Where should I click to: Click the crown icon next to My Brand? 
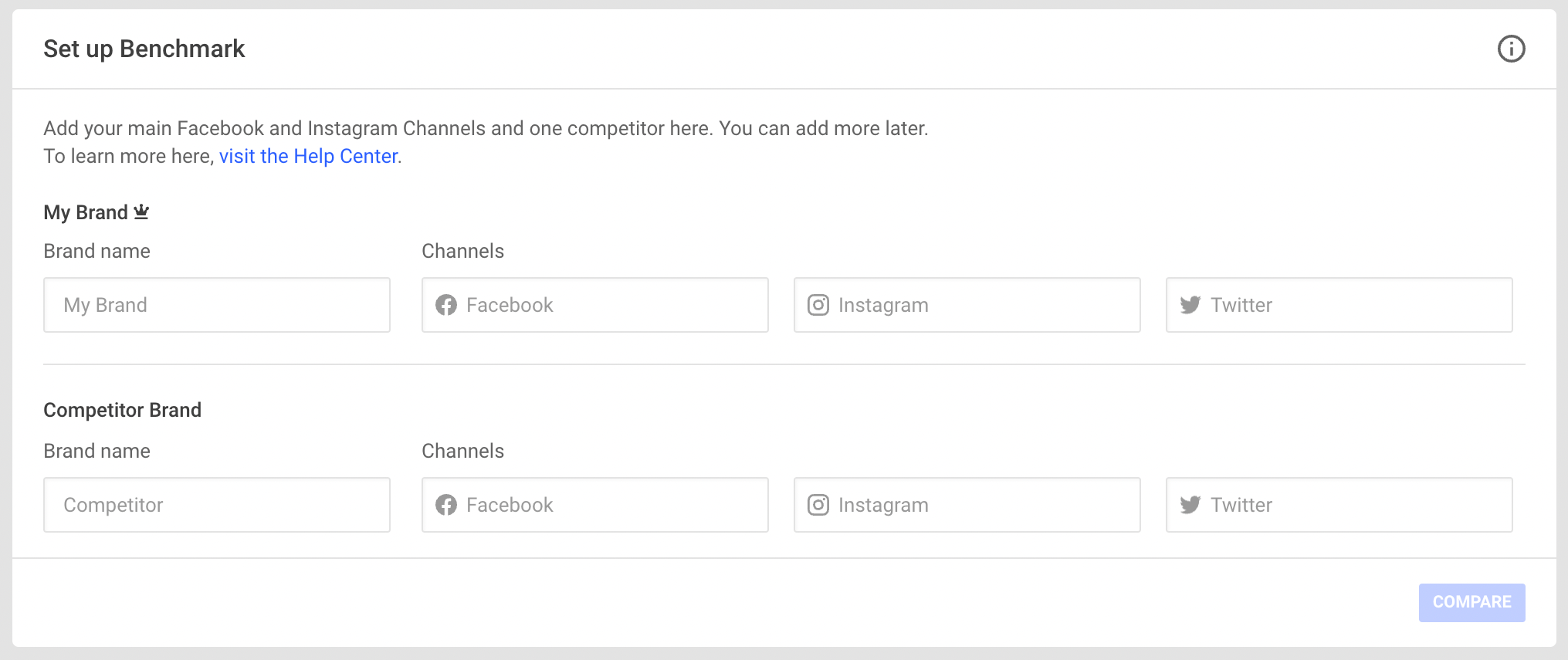click(141, 212)
